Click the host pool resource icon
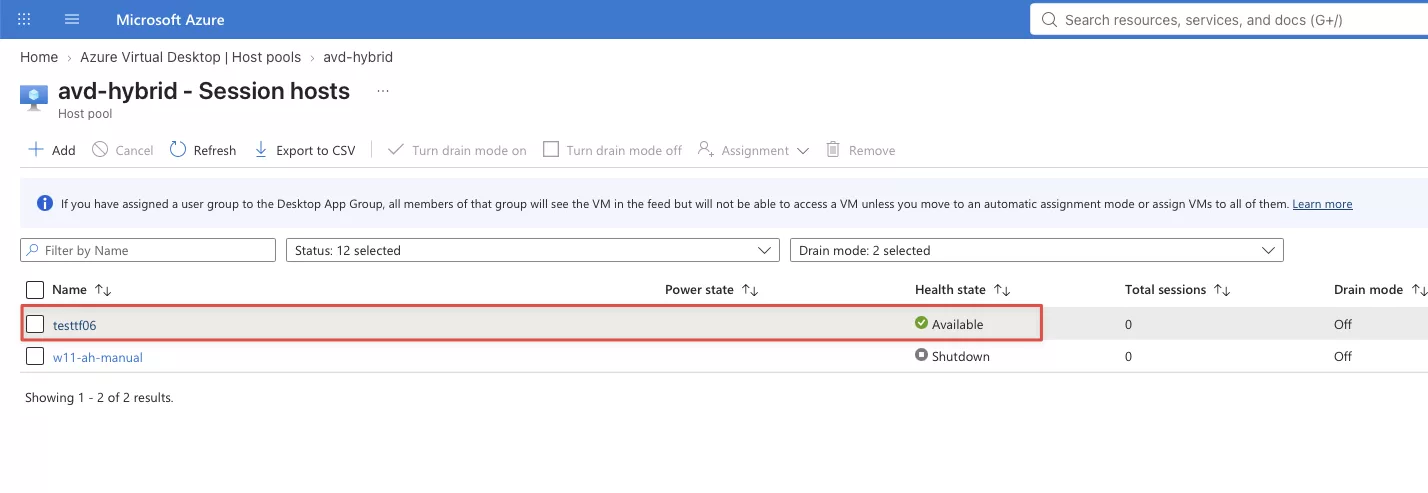Screen dimensions: 1428x493 [x=34, y=97]
